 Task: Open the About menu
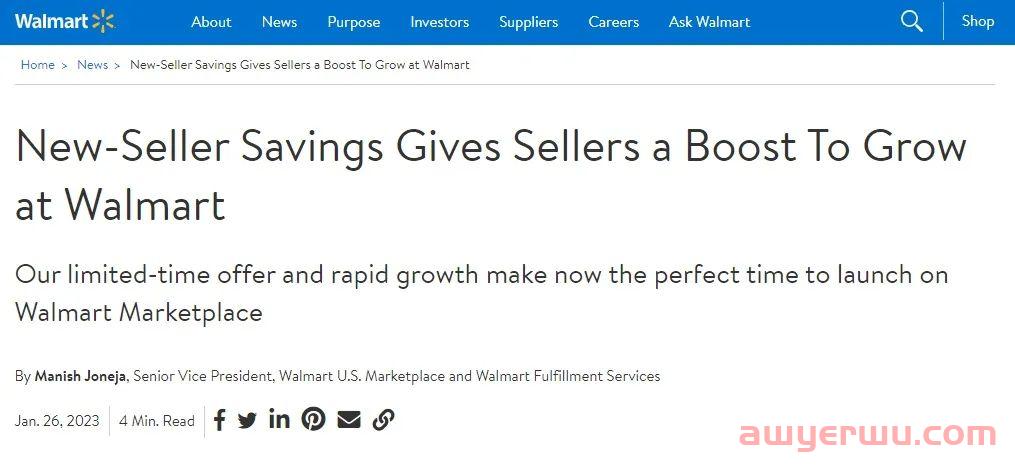tap(211, 22)
